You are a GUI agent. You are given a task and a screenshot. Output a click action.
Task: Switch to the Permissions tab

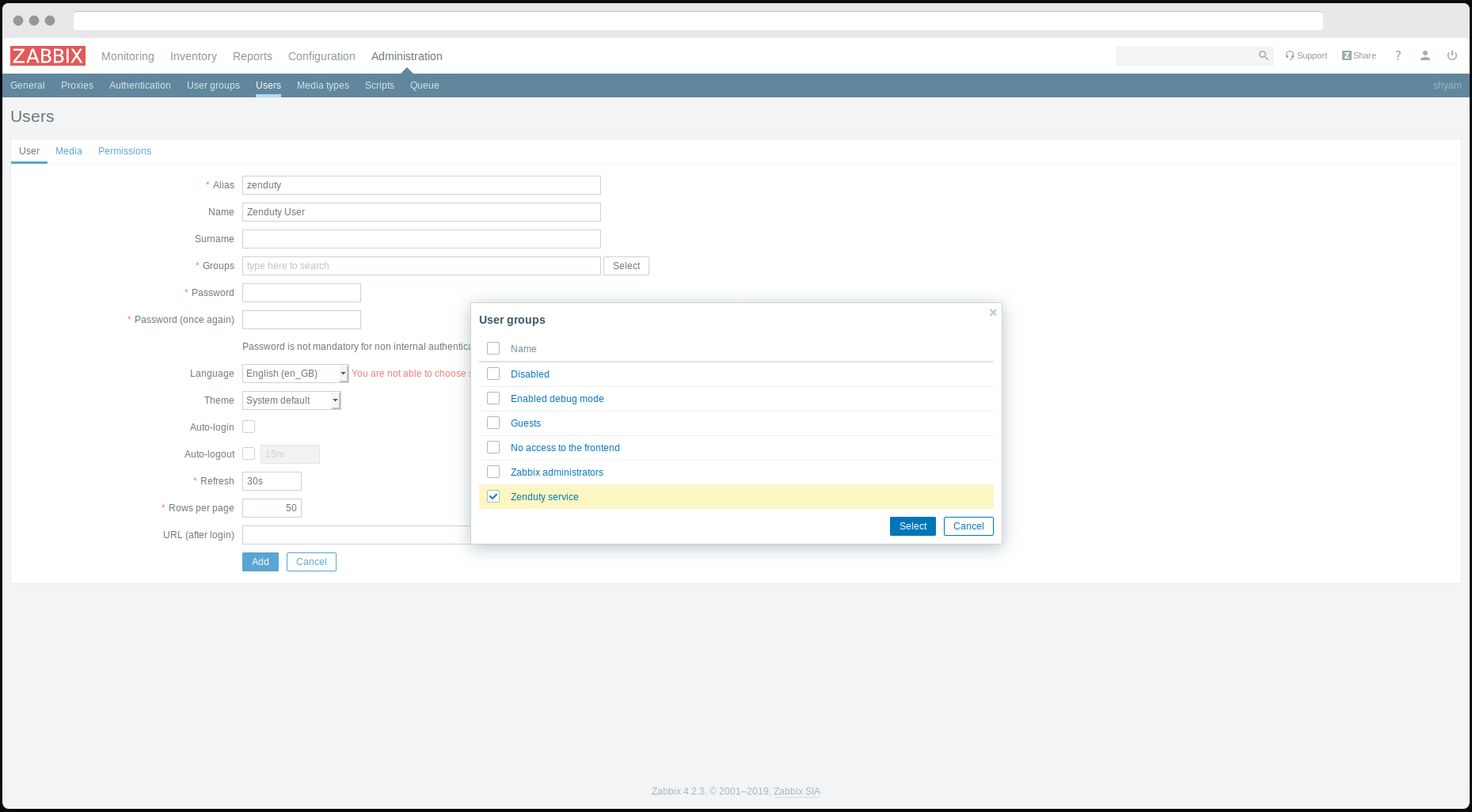pyautogui.click(x=124, y=151)
